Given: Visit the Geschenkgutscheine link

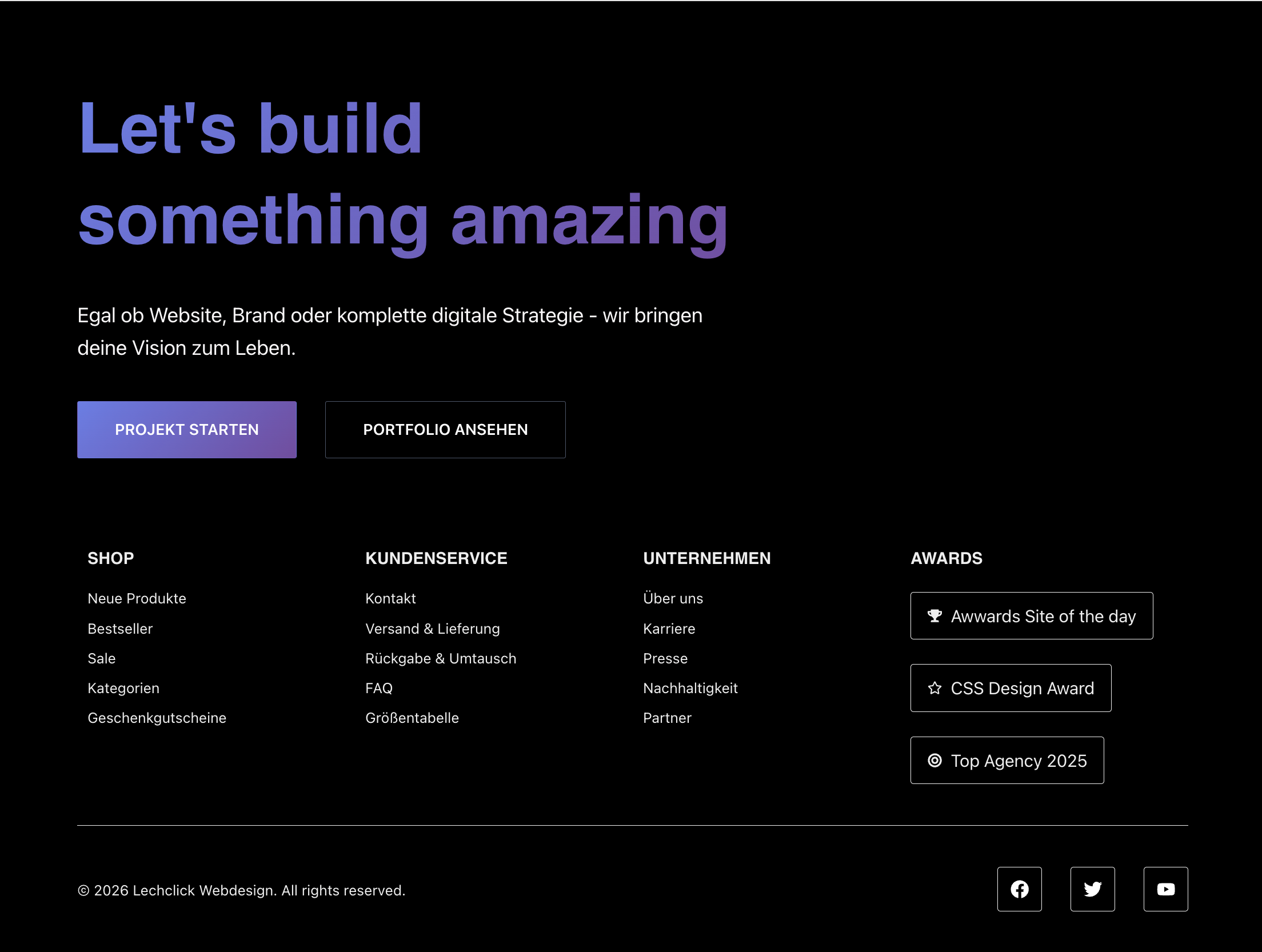Looking at the screenshot, I should click(x=157, y=718).
